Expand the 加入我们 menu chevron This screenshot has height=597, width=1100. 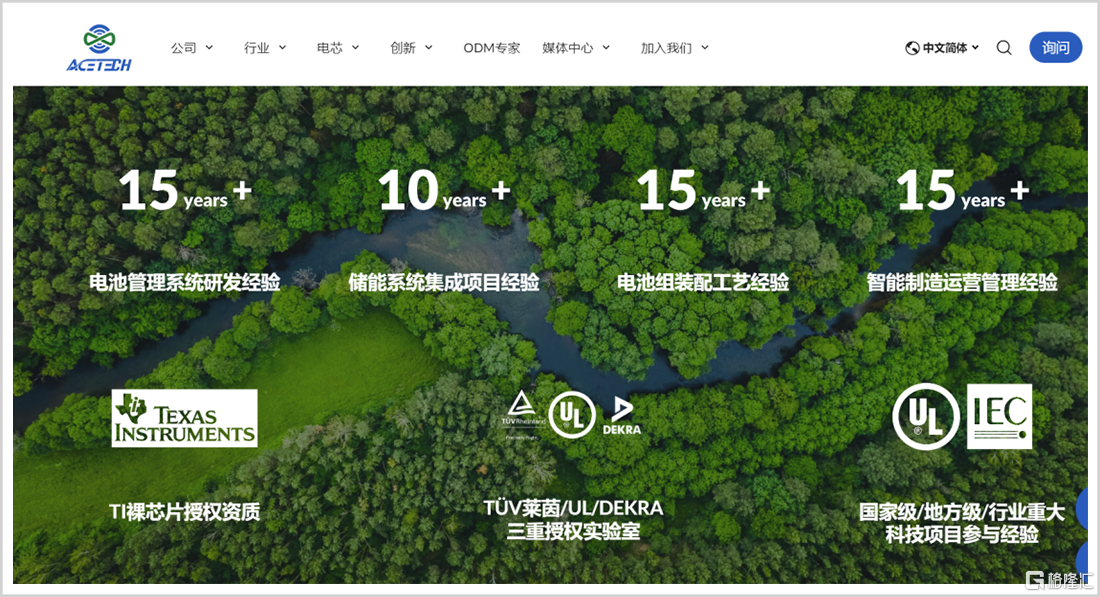(705, 48)
